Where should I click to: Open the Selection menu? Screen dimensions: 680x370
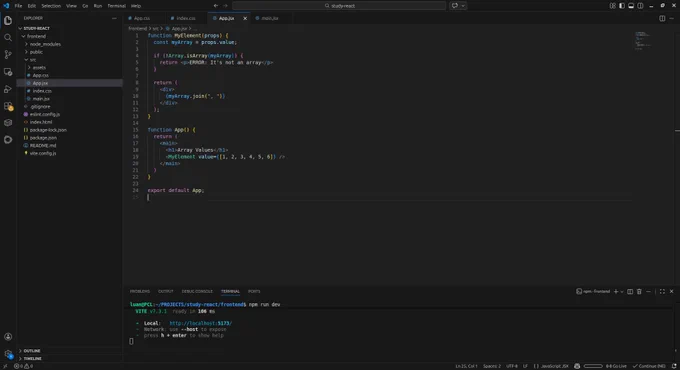tap(51, 6)
